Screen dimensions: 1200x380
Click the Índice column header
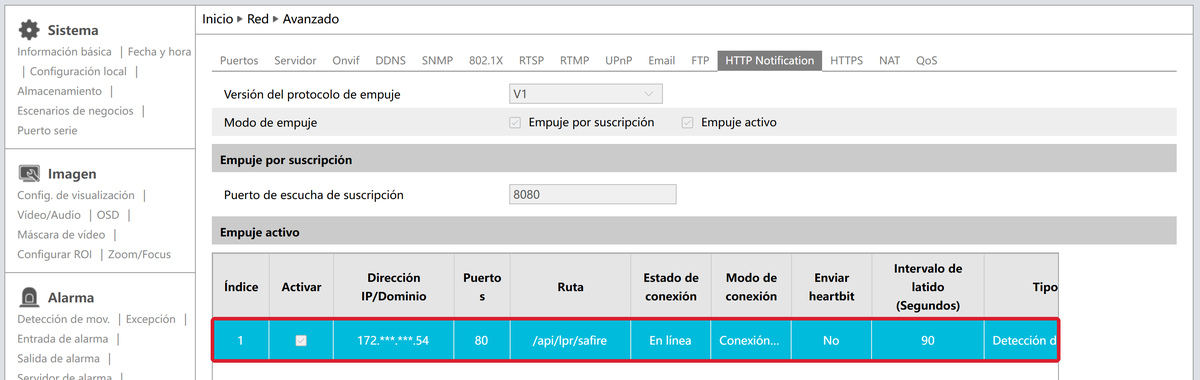coord(241,287)
